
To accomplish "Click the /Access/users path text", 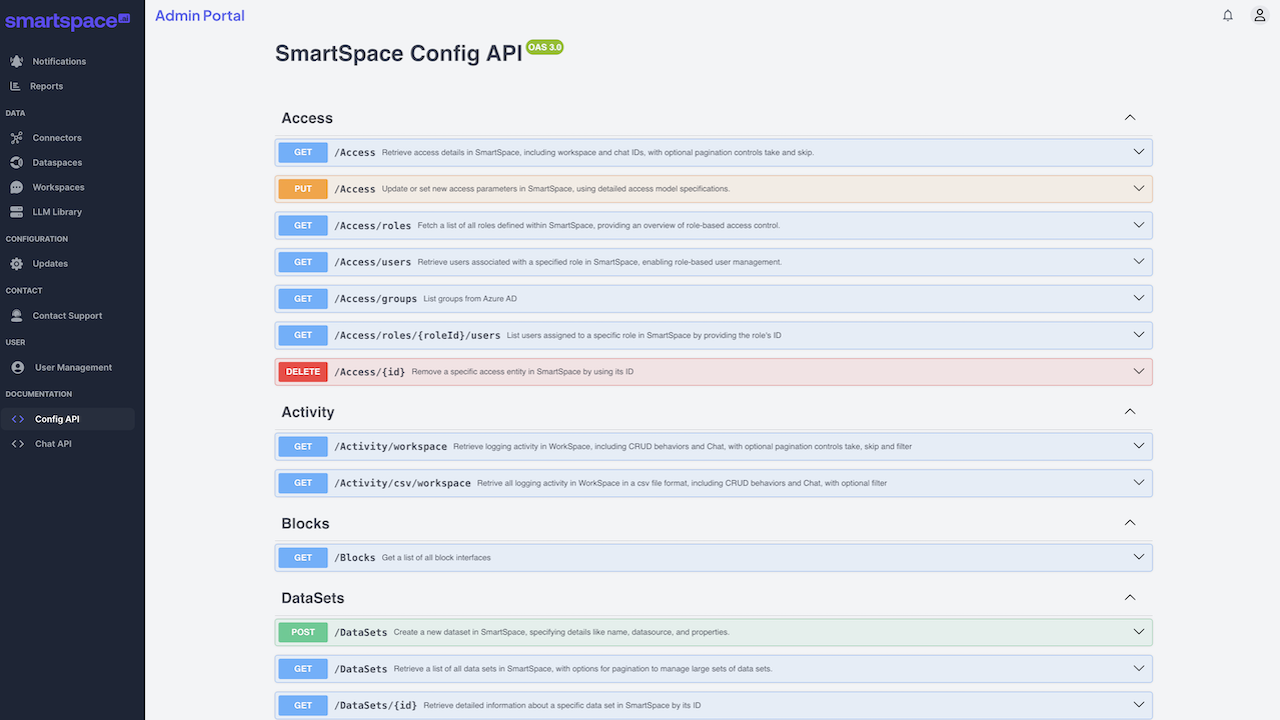I will point(373,262).
